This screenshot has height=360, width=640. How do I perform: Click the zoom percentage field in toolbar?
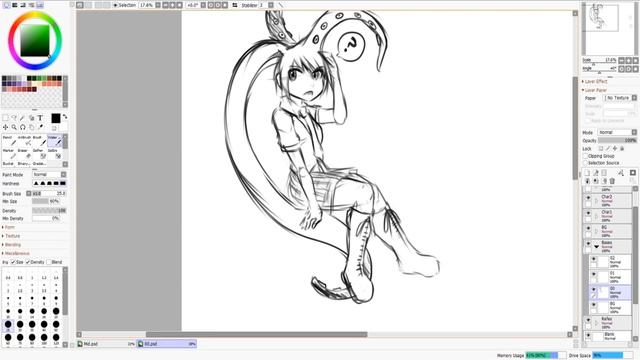click(x=147, y=5)
